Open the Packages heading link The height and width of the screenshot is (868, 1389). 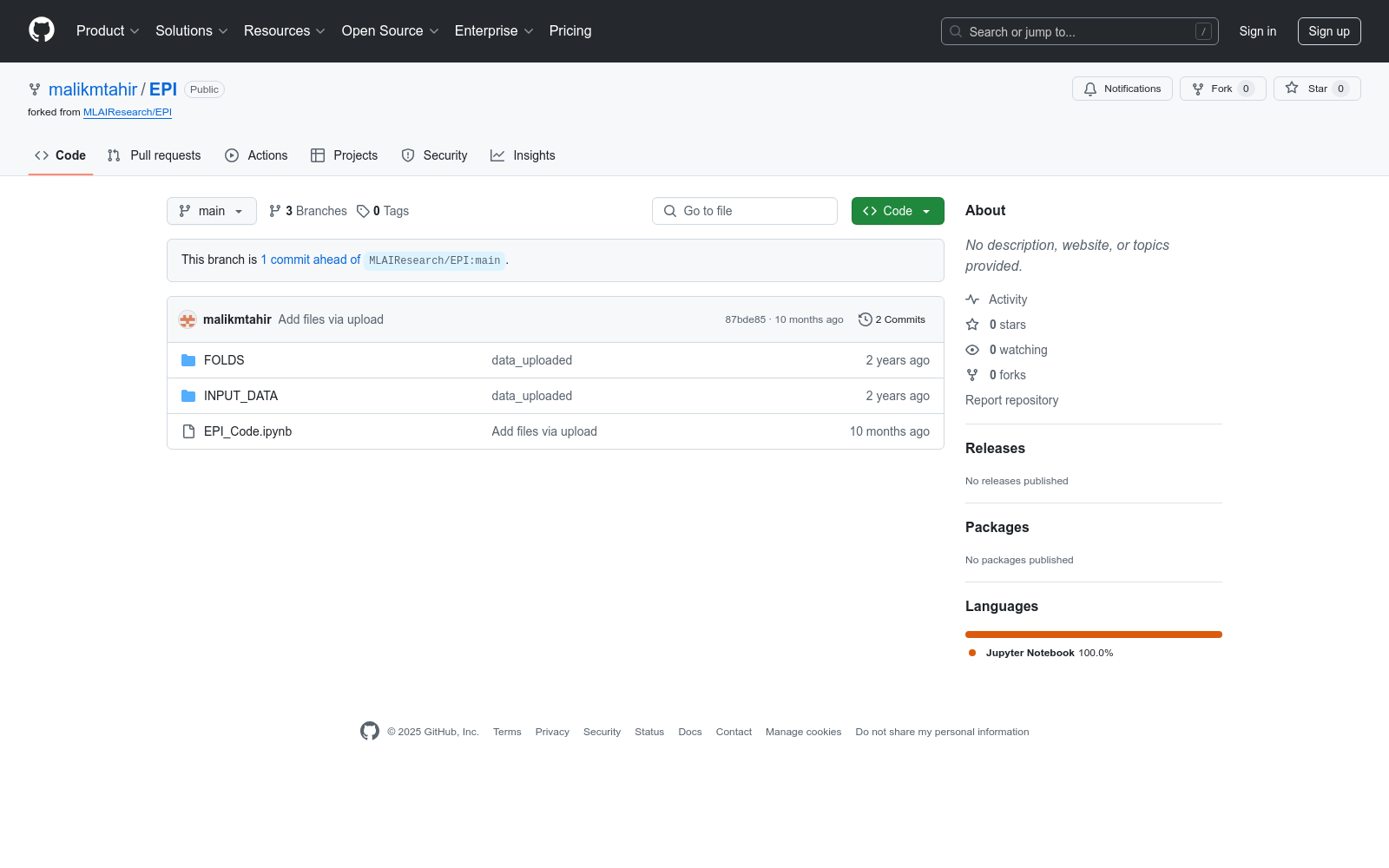point(997,527)
